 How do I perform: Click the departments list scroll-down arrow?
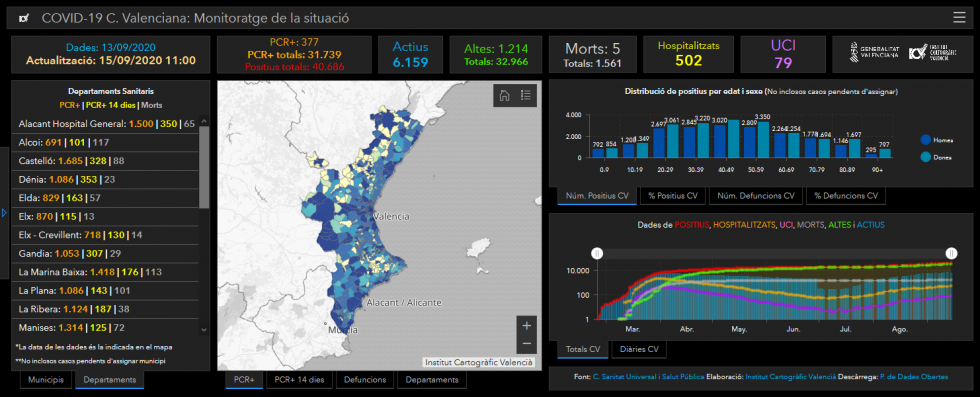tap(204, 330)
